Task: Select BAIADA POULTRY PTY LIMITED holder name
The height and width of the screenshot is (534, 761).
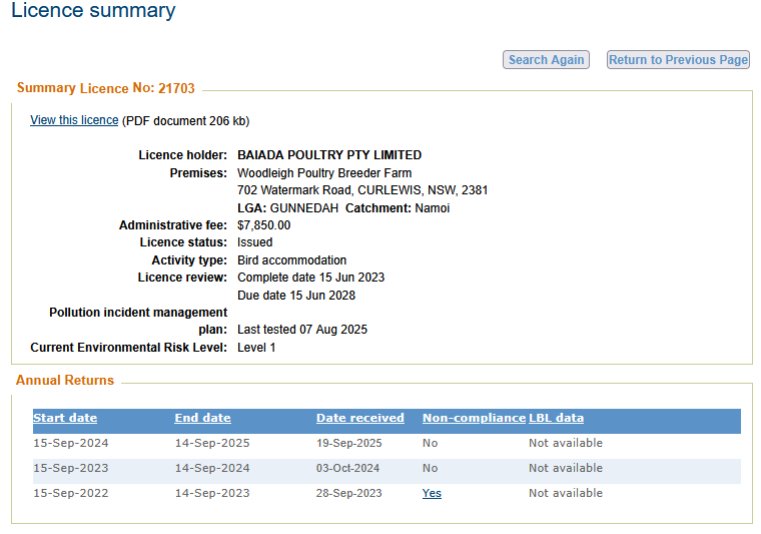Action: click(329, 155)
